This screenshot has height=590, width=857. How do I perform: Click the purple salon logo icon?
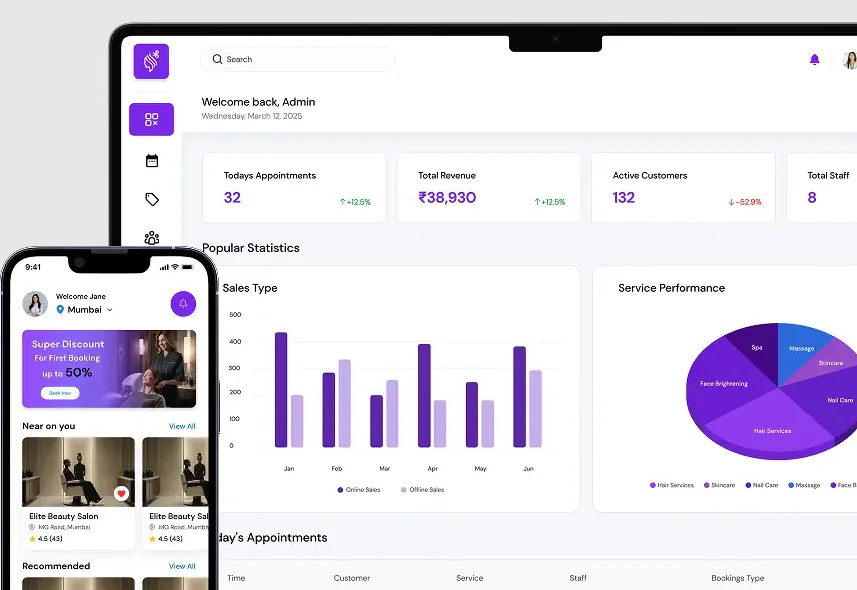click(x=151, y=61)
